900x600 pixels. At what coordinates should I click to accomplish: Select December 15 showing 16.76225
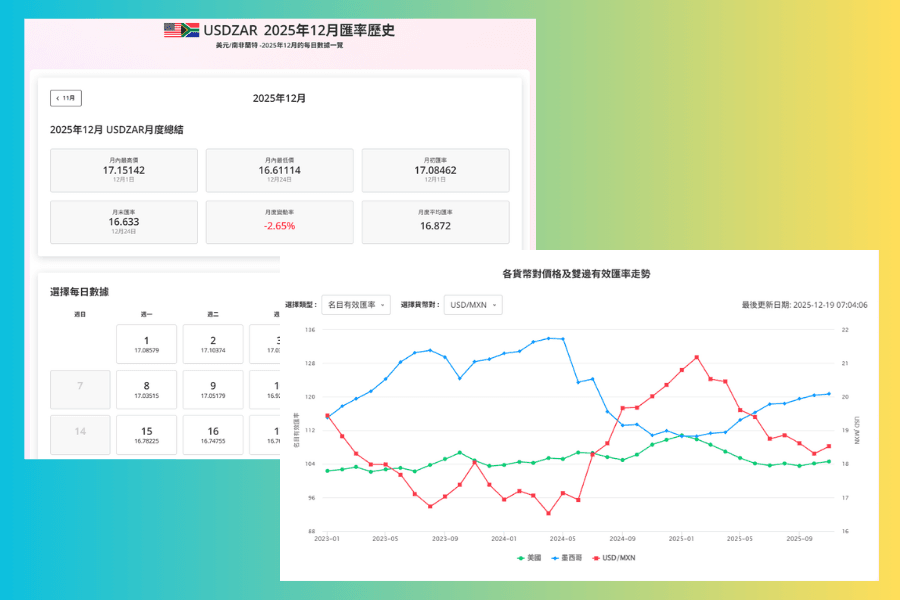pos(147,434)
